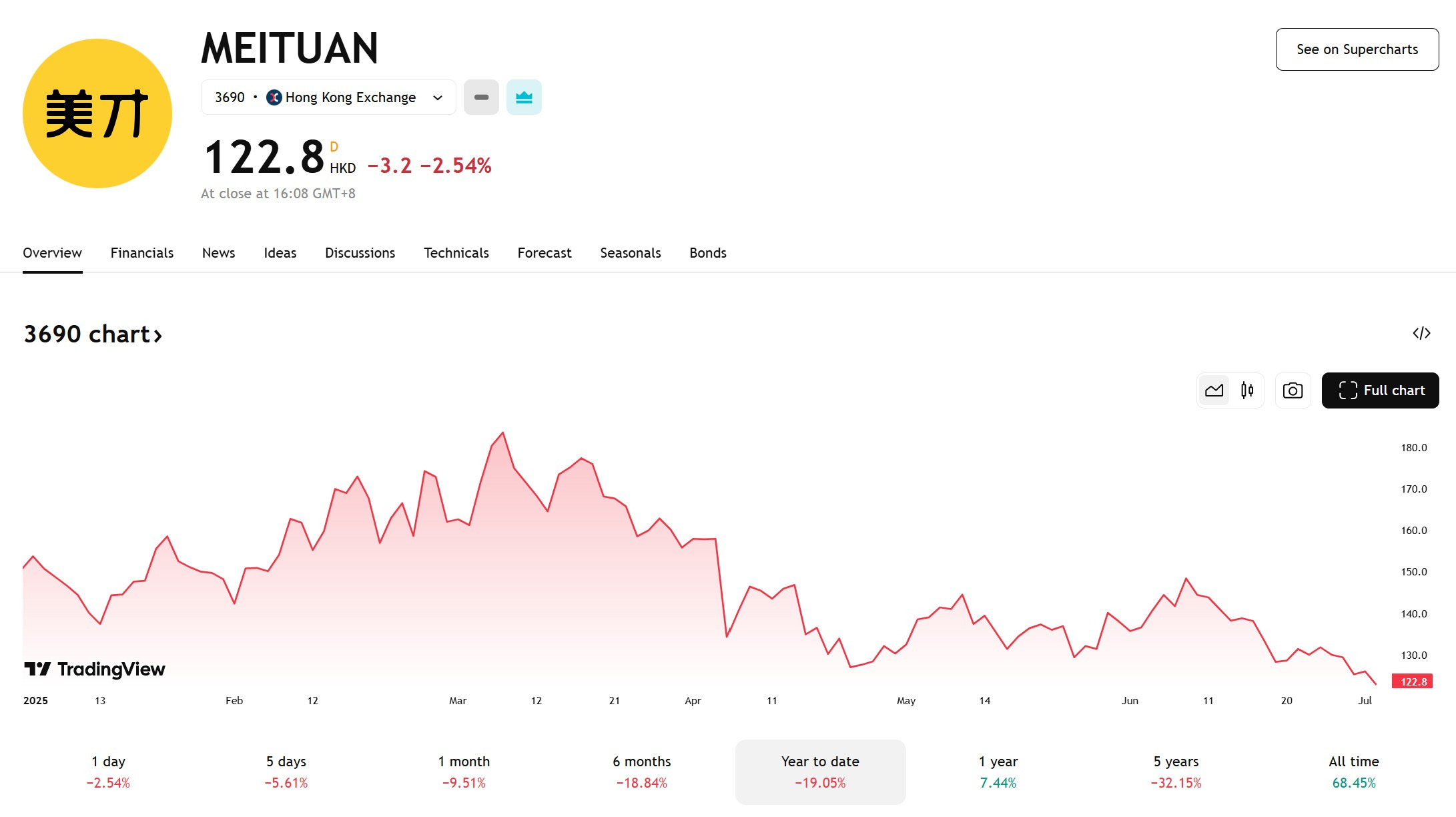1456x817 pixels.
Task: Switch to the Discussions tab
Action: point(360,253)
